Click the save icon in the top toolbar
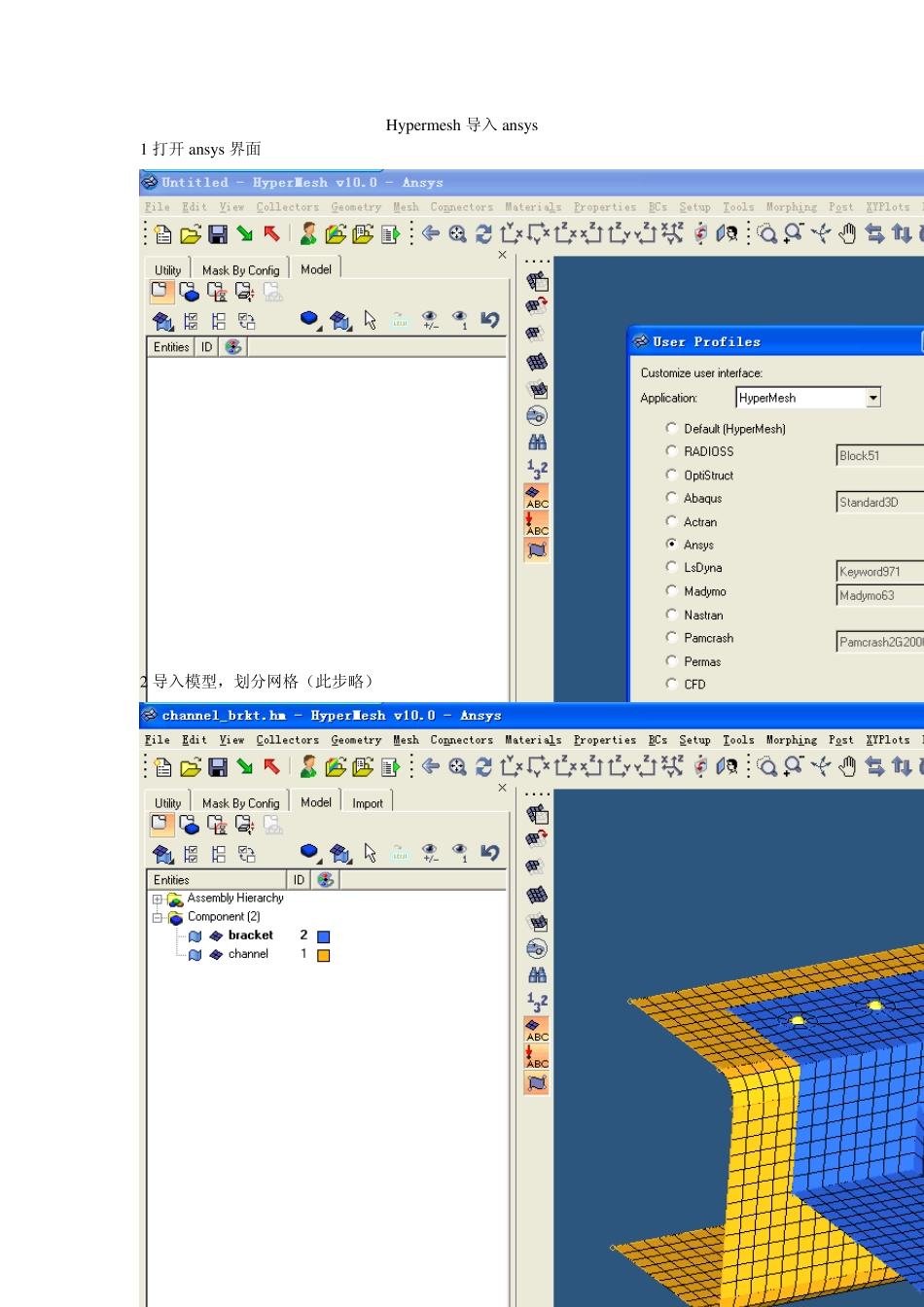This screenshot has width=924, height=1307. click(x=218, y=234)
